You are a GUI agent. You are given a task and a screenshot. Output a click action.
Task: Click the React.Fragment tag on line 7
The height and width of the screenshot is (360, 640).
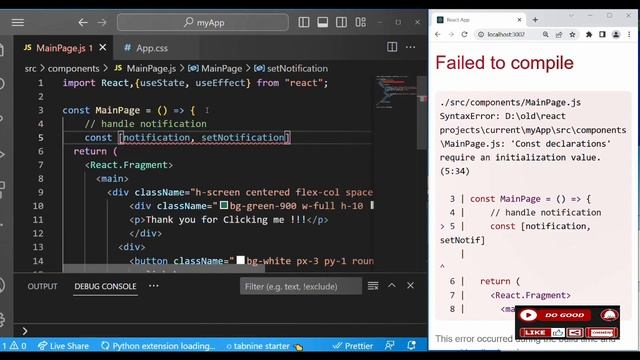coord(129,165)
